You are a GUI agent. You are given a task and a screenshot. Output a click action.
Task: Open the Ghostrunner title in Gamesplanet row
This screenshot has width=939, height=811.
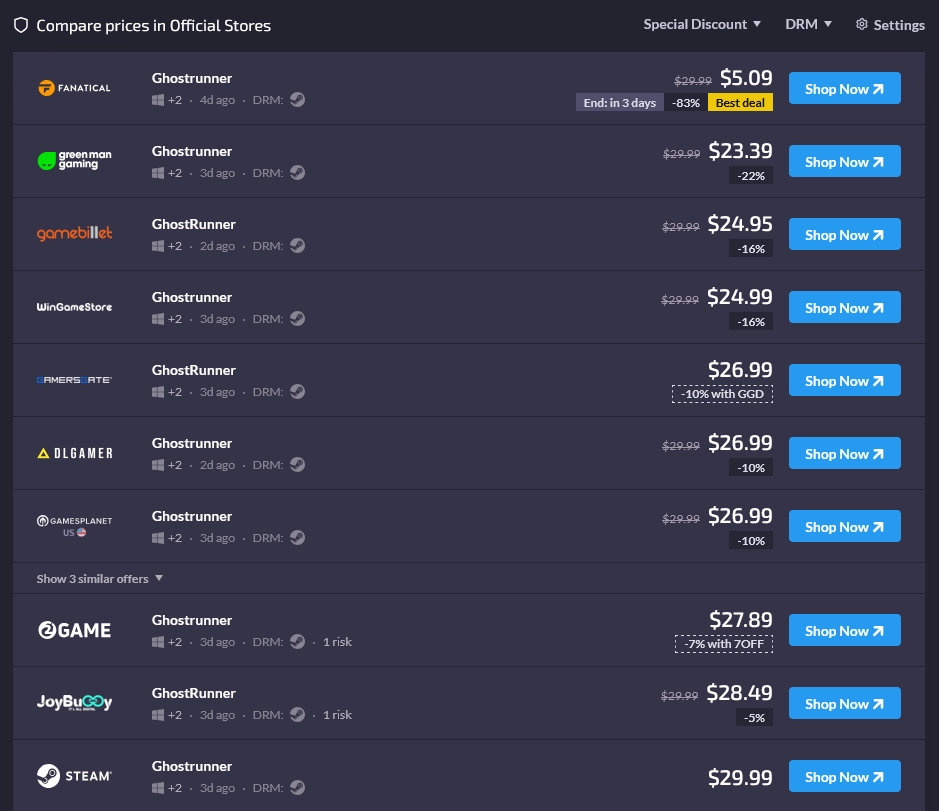pos(191,516)
